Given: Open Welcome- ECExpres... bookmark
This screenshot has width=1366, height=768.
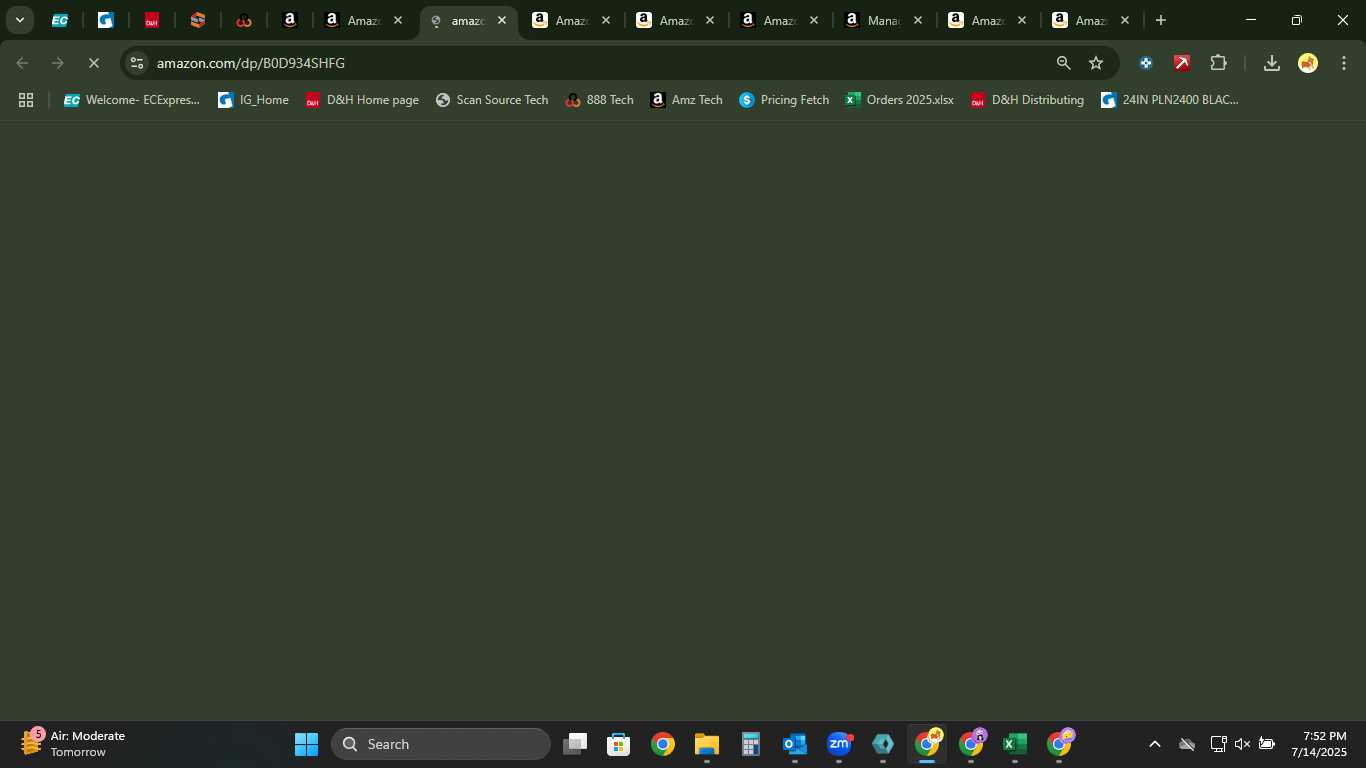Looking at the screenshot, I should 132,100.
